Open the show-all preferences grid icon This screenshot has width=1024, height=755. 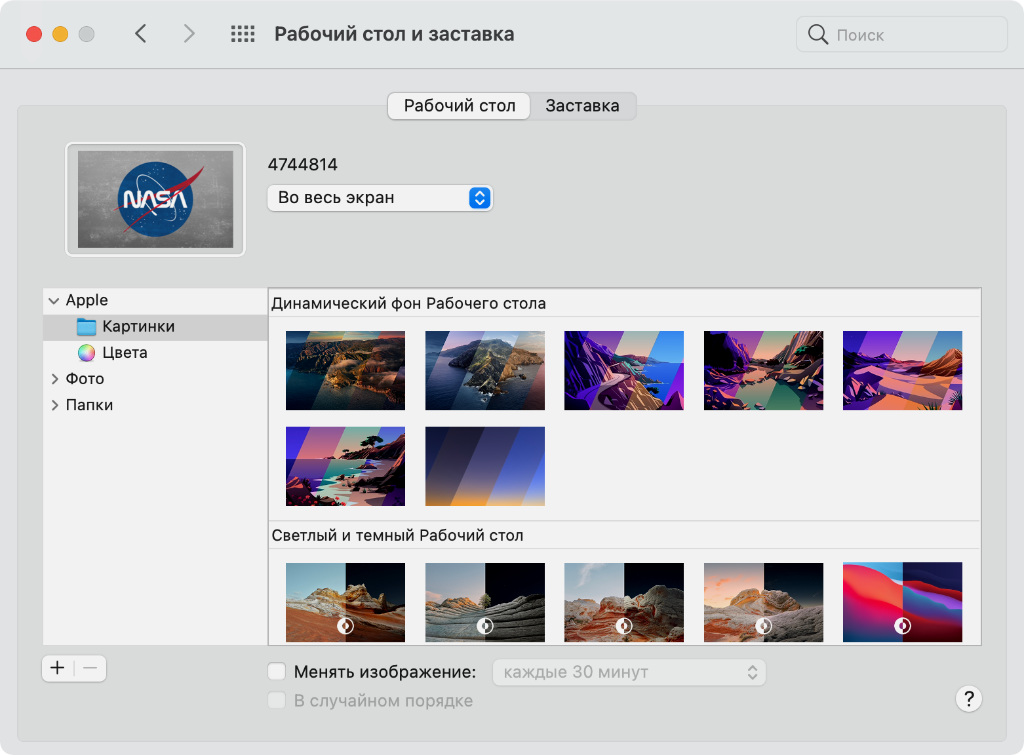(x=242, y=34)
